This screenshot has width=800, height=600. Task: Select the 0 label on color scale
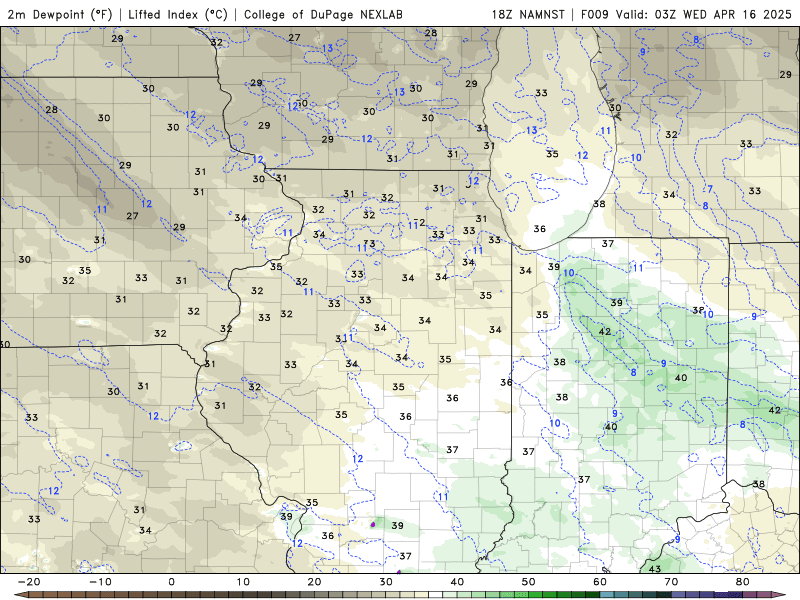pos(171,582)
